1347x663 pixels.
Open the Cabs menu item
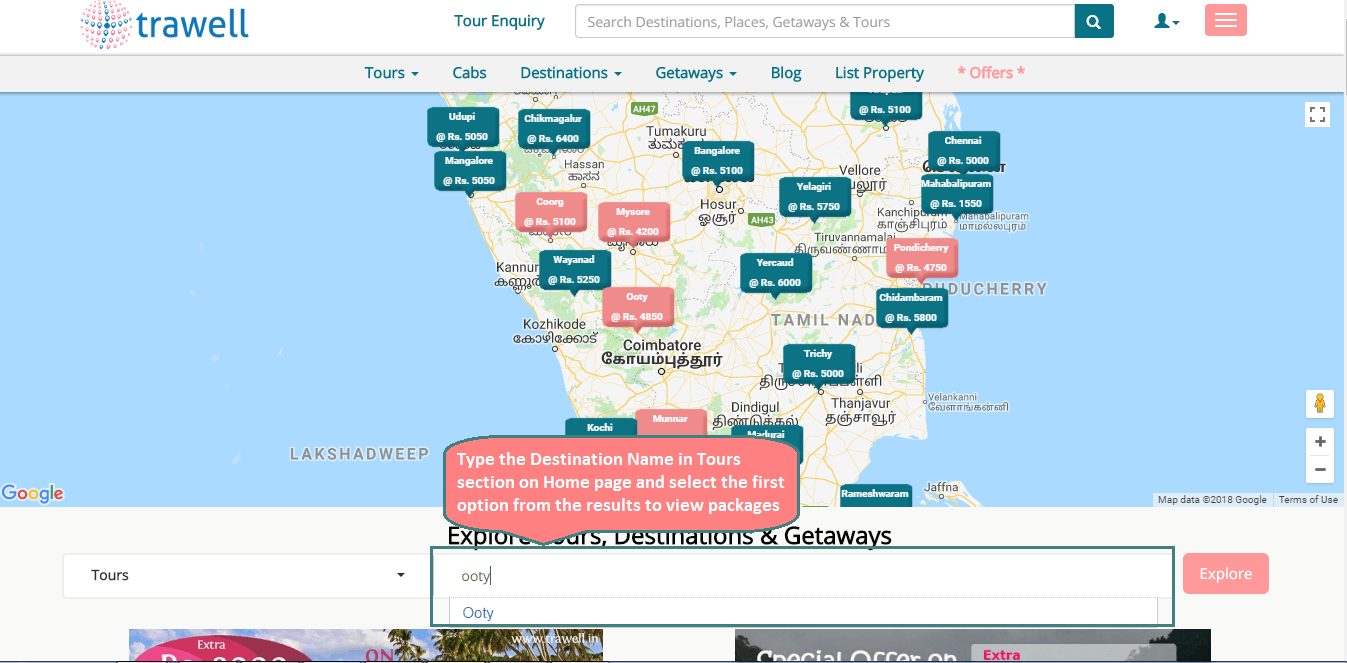[x=469, y=72]
